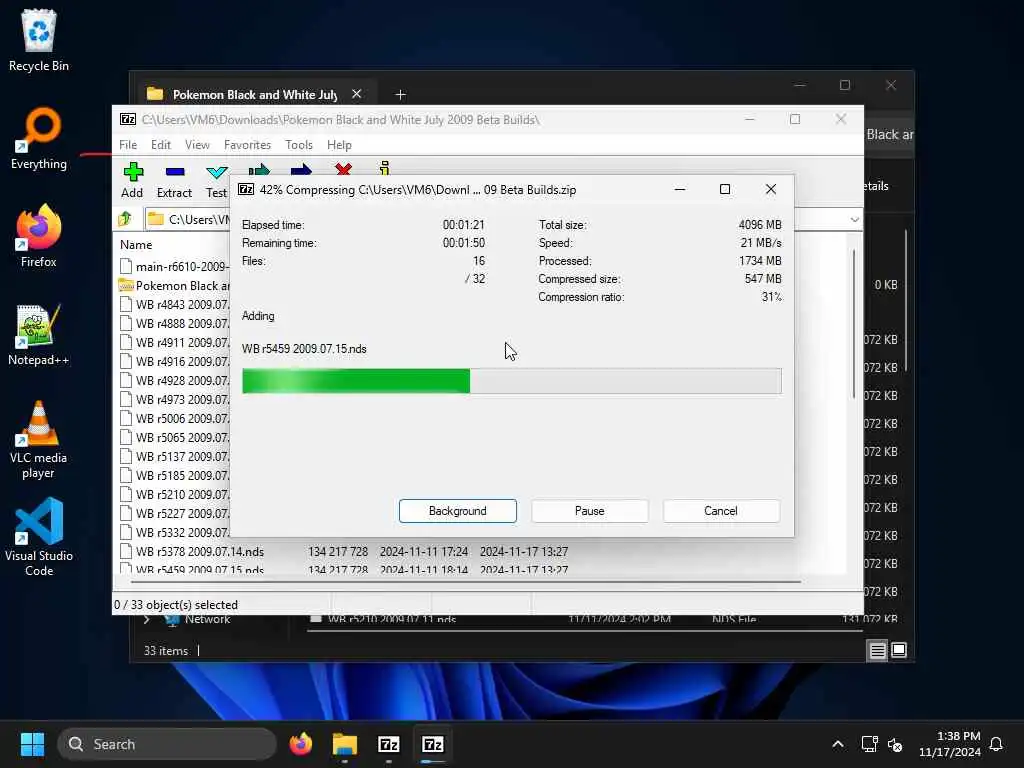Click the Name column header in 7-Zip
Viewport: 1024px width, 768px height.
(136, 244)
